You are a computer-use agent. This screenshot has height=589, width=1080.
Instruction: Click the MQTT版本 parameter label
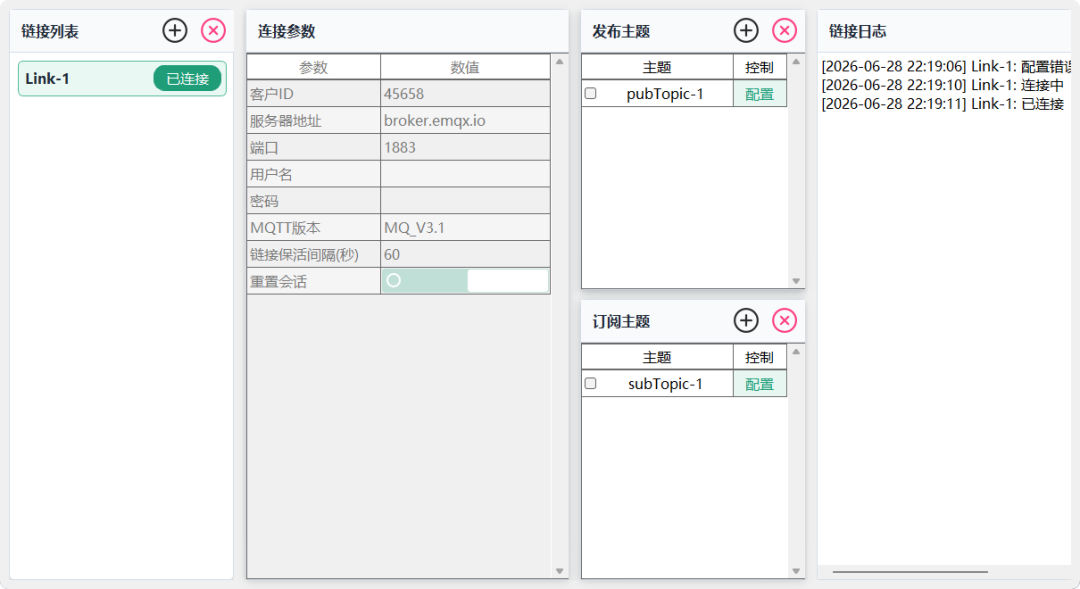tap(285, 228)
